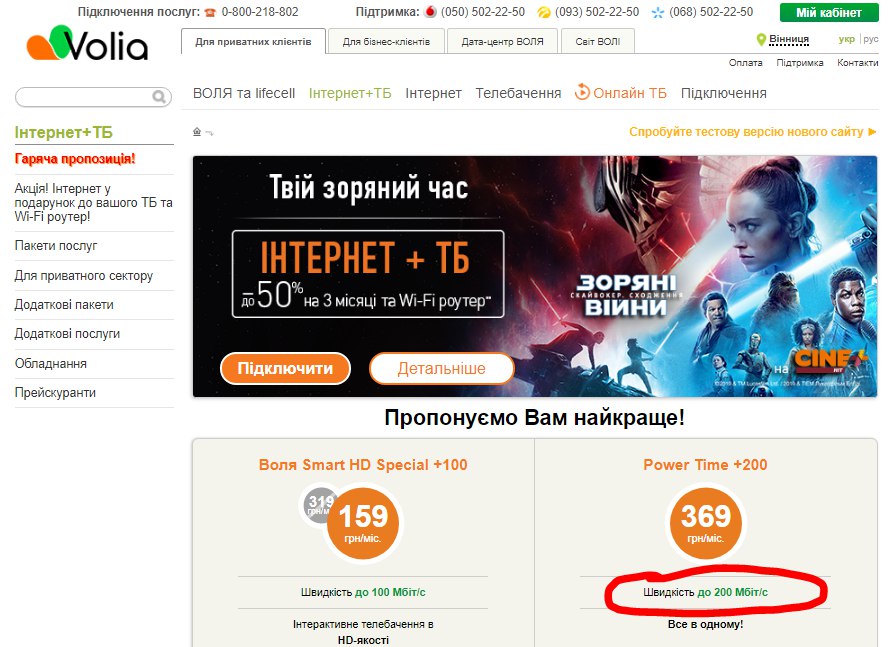Select the Дата-центр ВОЛЯ tab
The width and height of the screenshot is (893, 647).
(x=502, y=42)
